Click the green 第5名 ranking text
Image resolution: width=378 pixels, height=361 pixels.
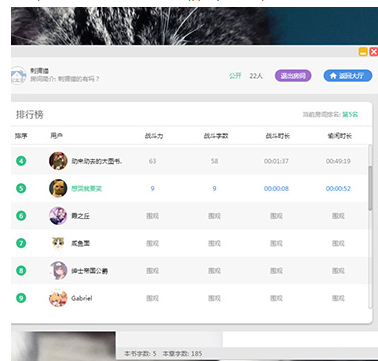click(350, 115)
